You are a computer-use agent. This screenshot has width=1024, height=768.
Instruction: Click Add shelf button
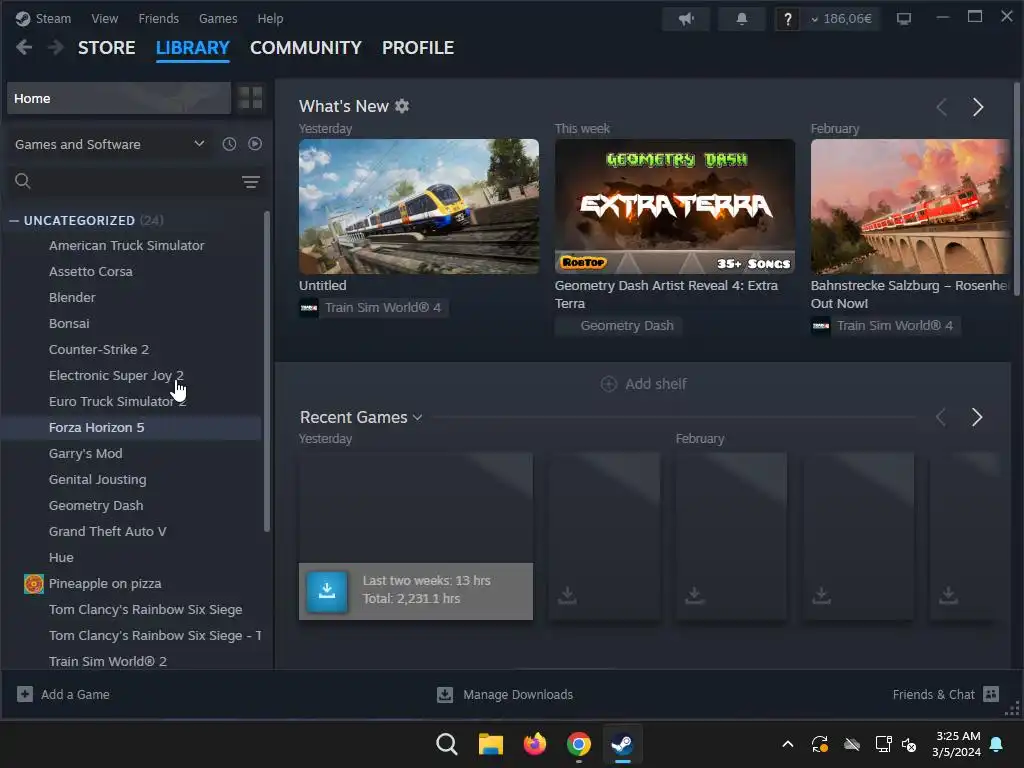[x=643, y=384]
